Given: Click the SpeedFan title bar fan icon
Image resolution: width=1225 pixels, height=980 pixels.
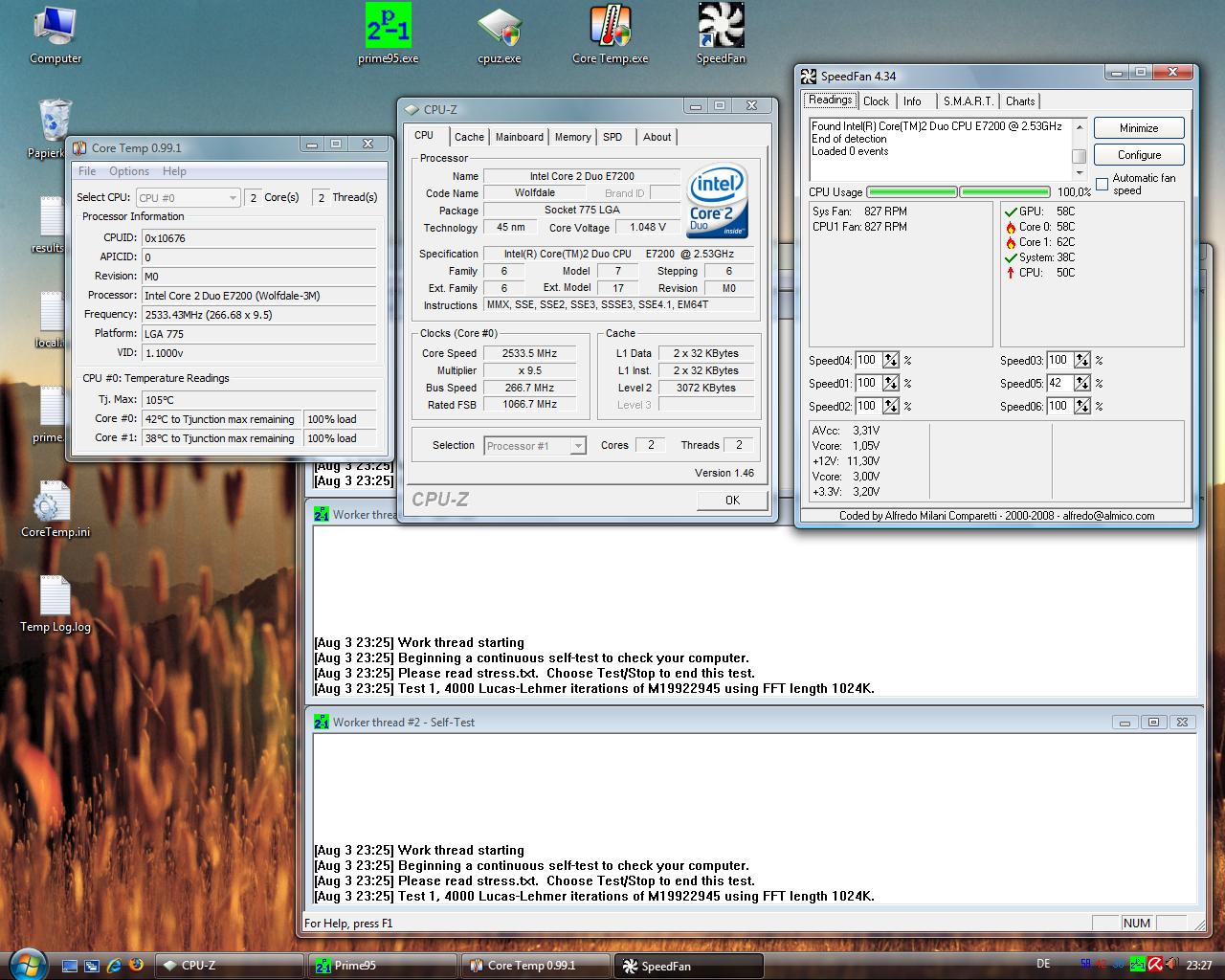Looking at the screenshot, I should tap(809, 77).
